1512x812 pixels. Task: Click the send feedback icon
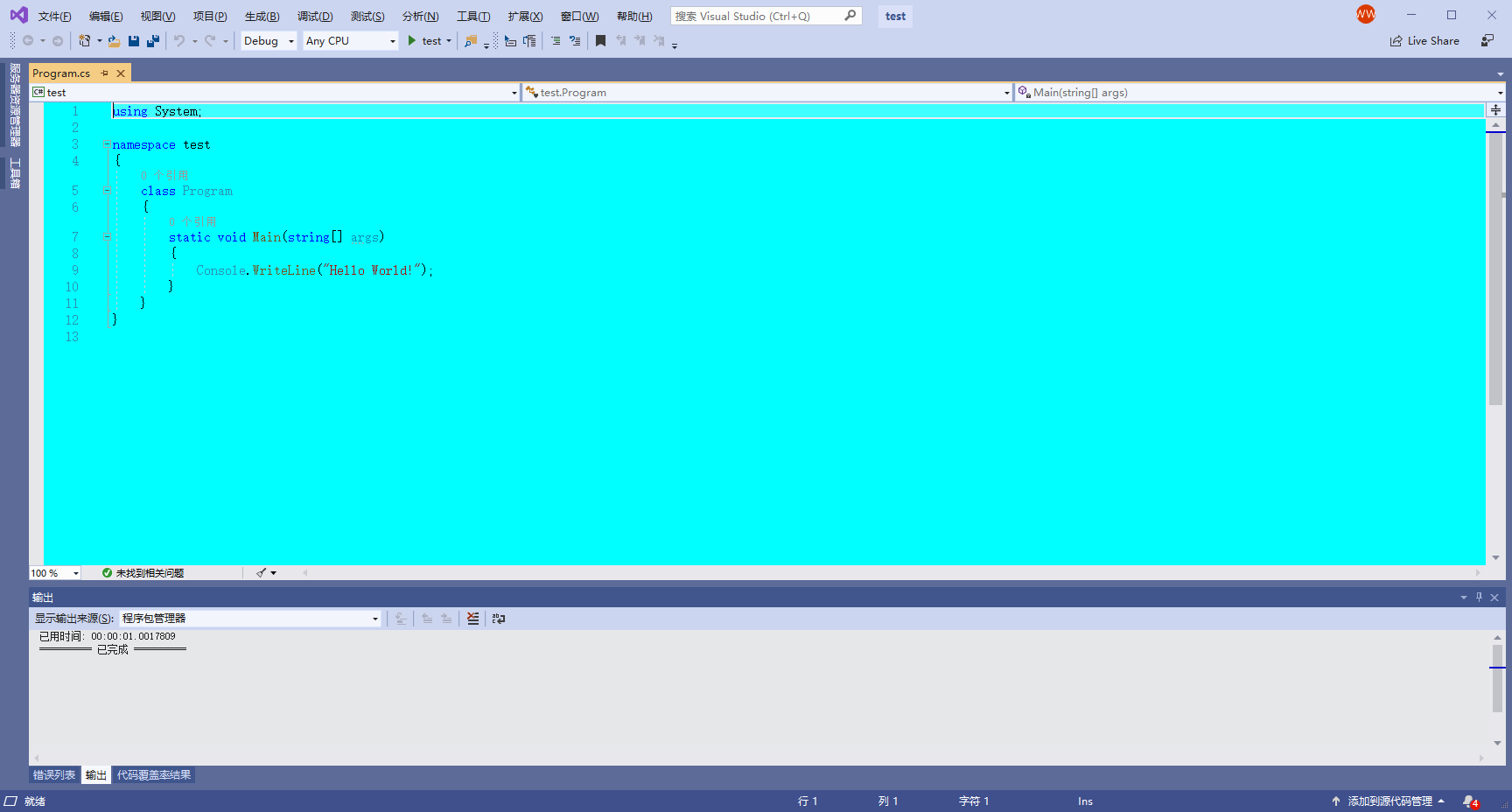pyautogui.click(x=1487, y=41)
